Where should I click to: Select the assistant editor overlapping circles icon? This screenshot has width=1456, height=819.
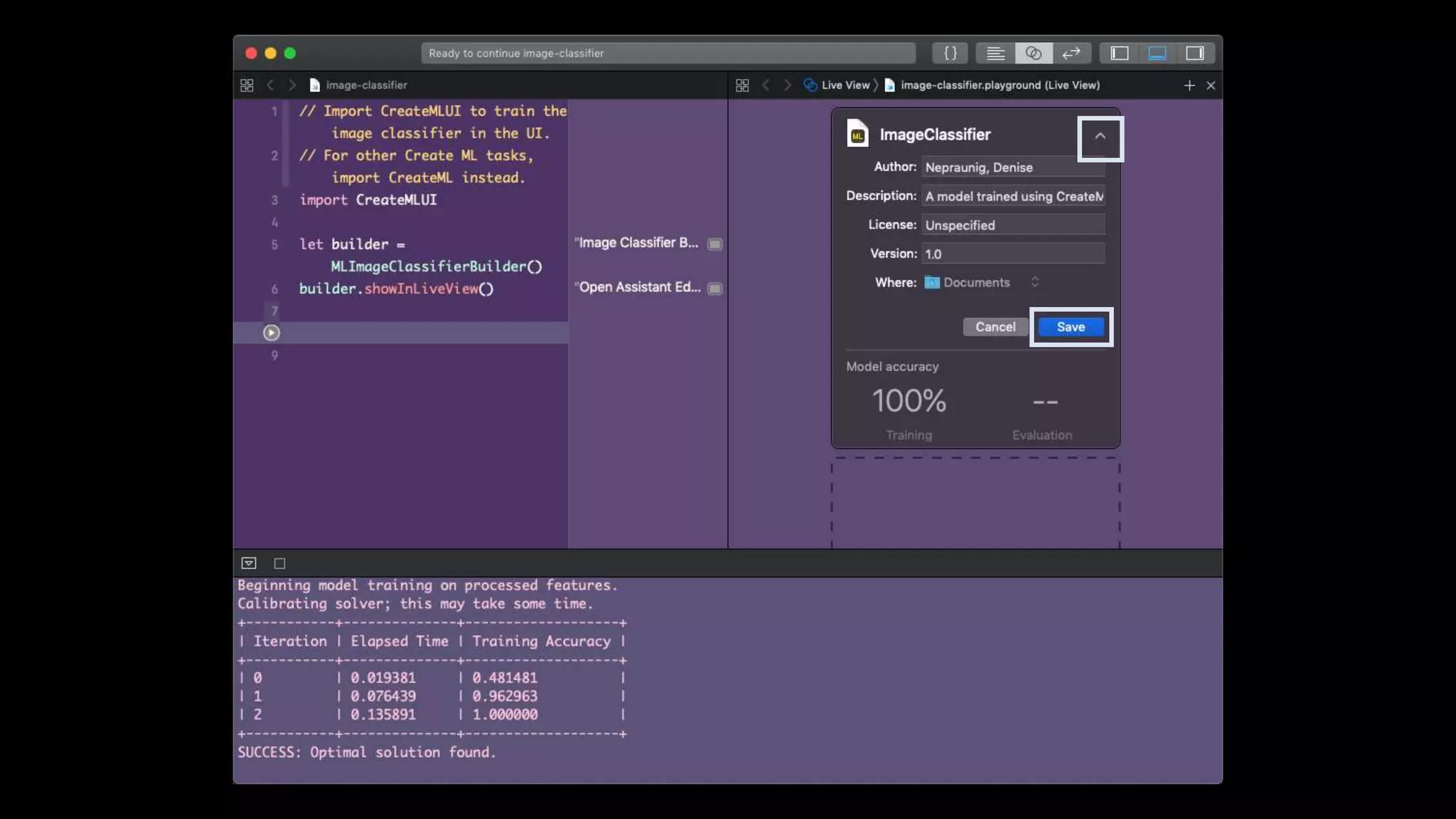click(1034, 53)
